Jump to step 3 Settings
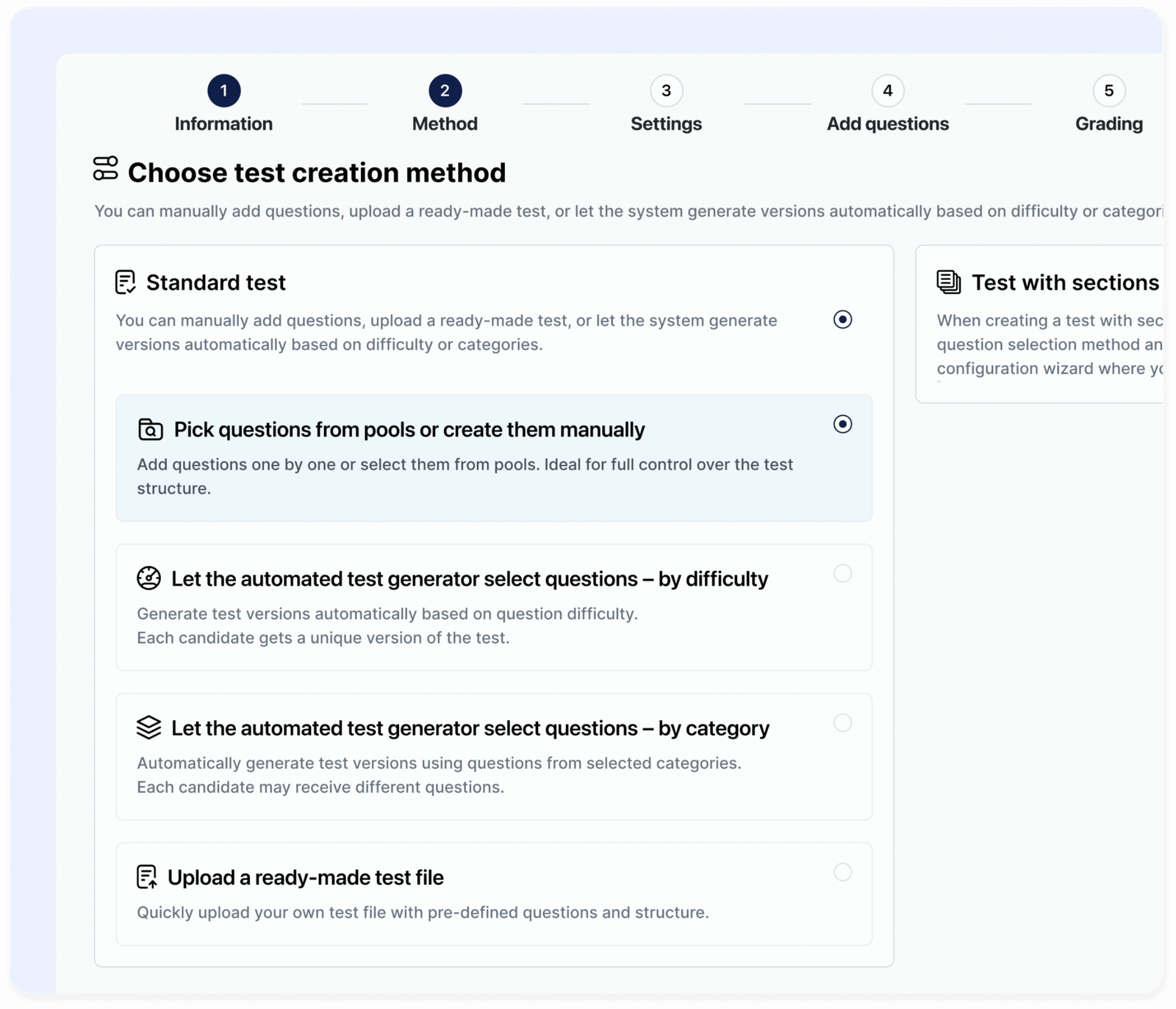 tap(666, 91)
